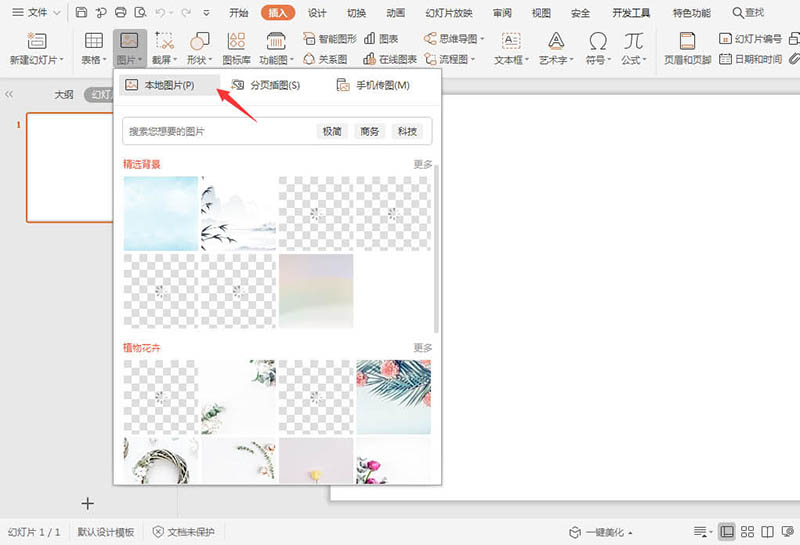Click the Undo arrow icon
The height and width of the screenshot is (545, 800).
point(161,12)
